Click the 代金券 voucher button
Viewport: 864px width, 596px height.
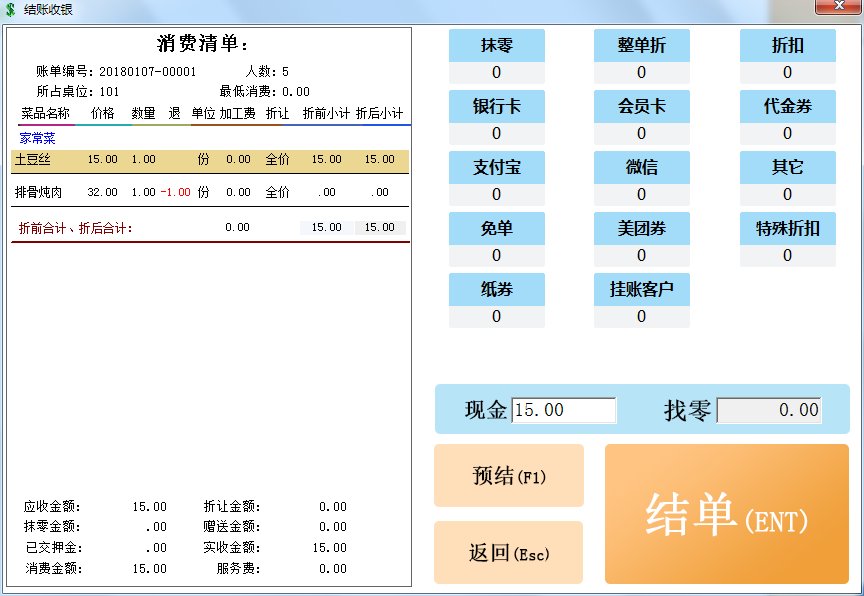pos(787,107)
